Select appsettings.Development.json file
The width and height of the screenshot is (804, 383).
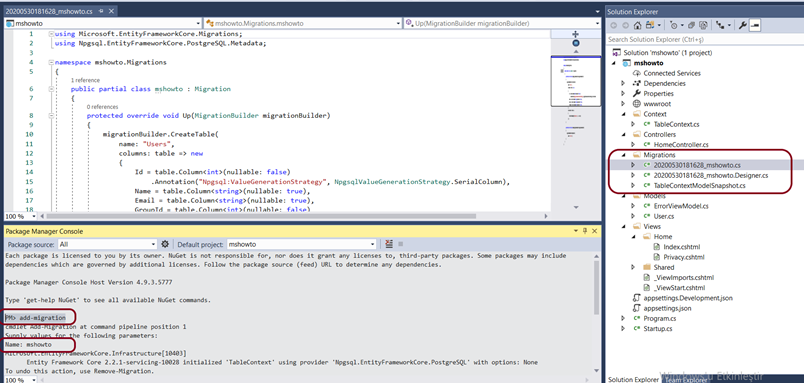[x=688, y=298]
